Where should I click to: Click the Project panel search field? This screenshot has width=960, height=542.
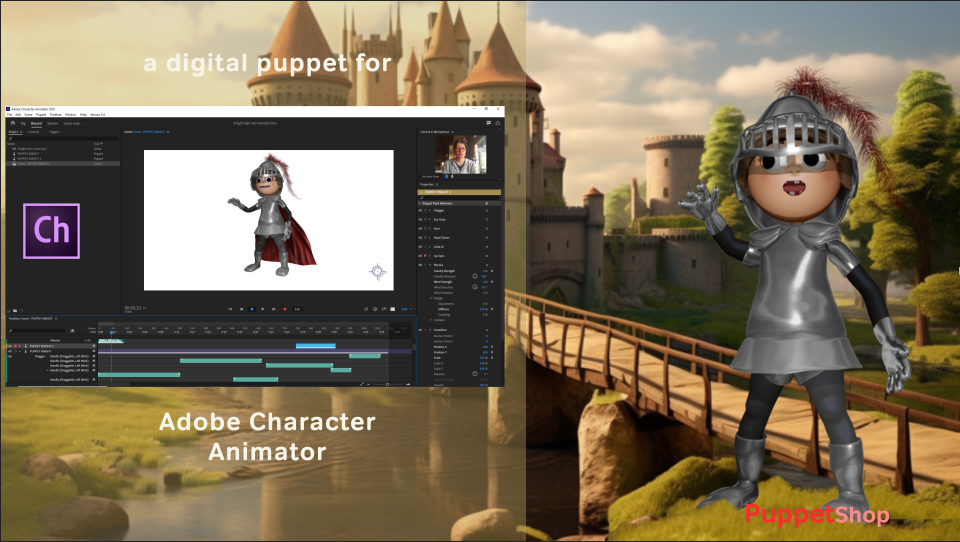63,138
